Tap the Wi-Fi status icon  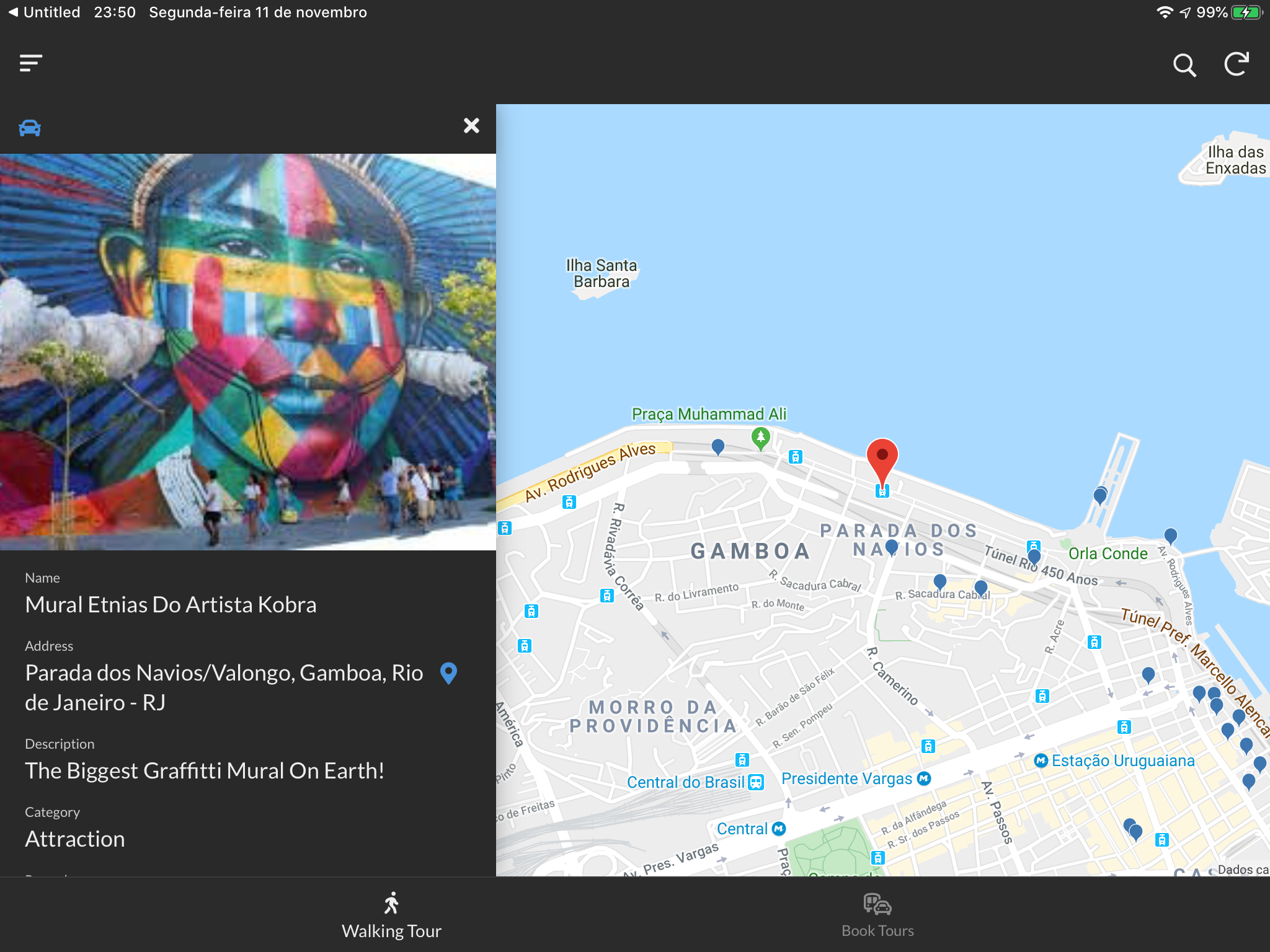(x=1165, y=12)
